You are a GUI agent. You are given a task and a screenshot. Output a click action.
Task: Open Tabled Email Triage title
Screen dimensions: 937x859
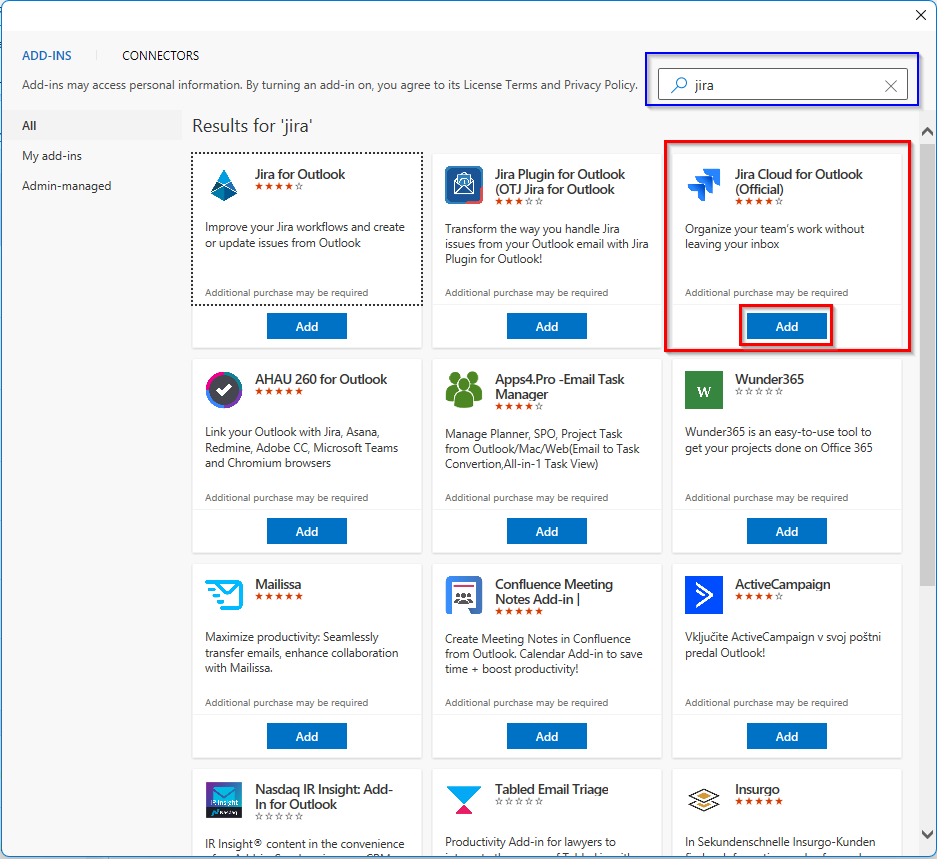(552, 790)
